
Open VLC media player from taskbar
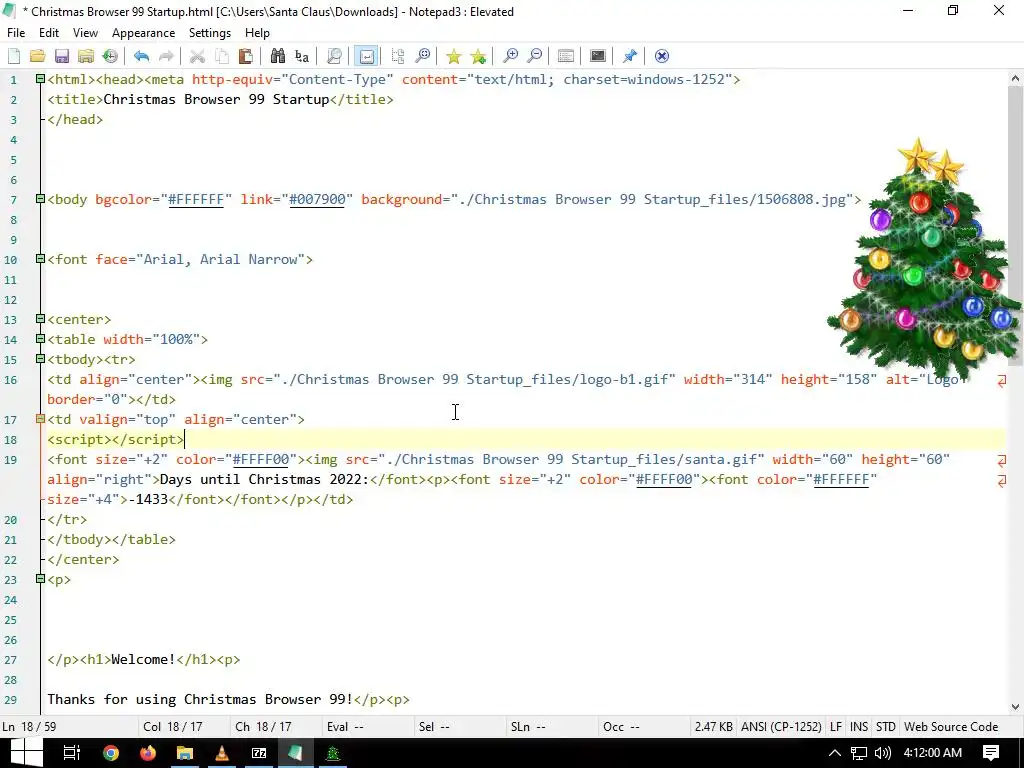coord(222,753)
